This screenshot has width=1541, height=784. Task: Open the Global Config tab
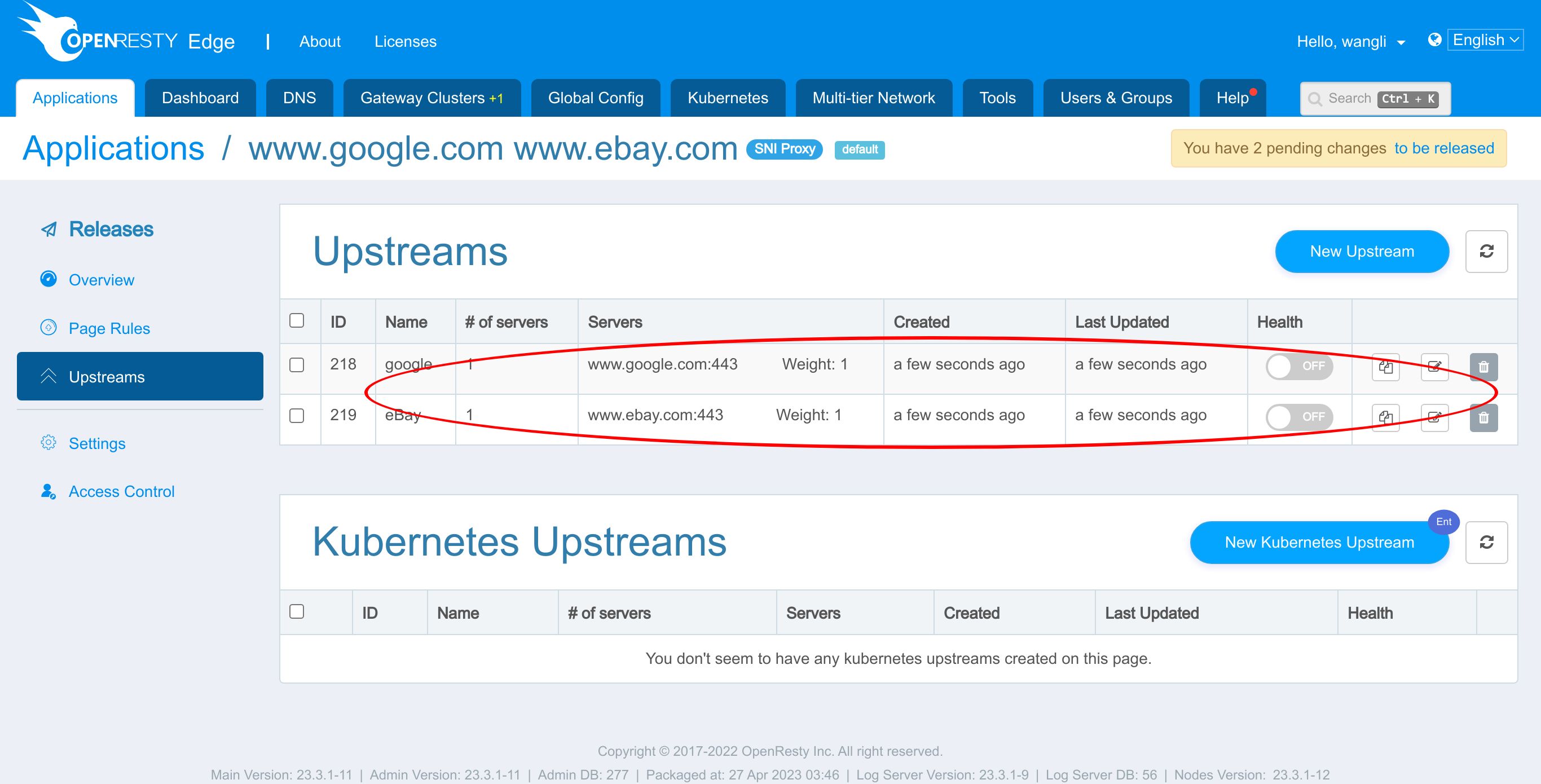[x=596, y=98]
